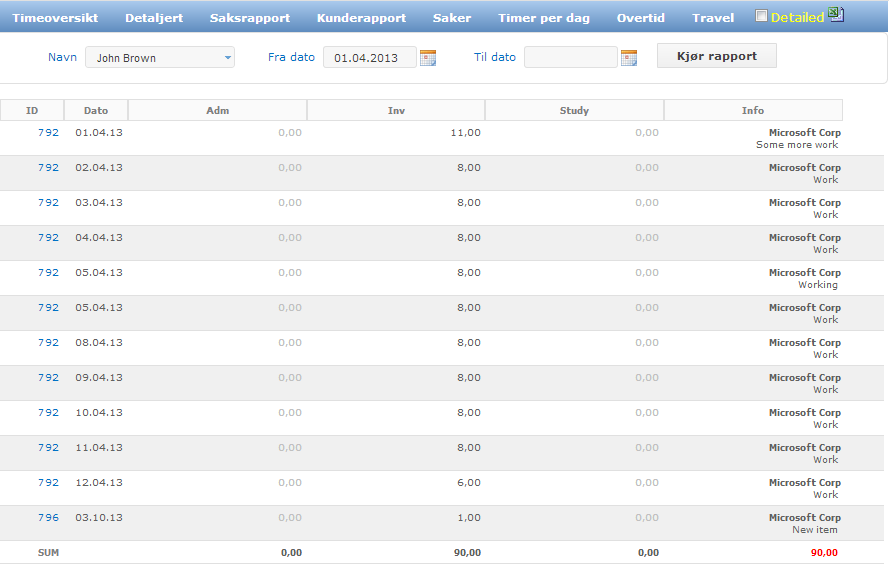The image size is (889, 568).
Task: Open ID 796 link in last row
Action: point(48,518)
